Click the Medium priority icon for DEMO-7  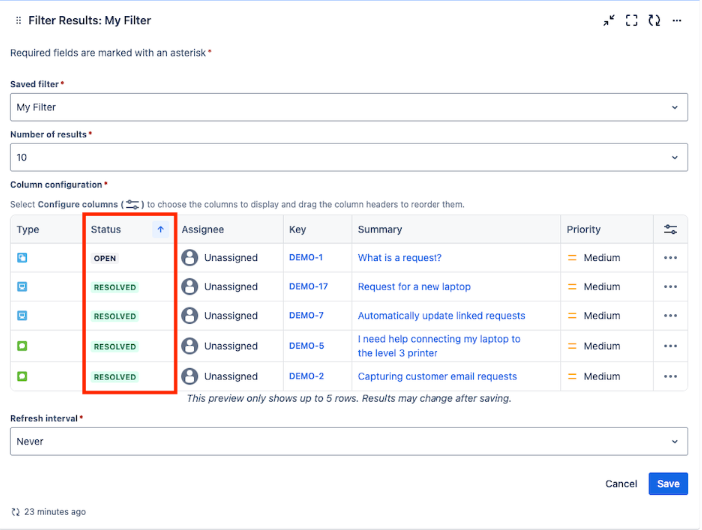pos(572,316)
